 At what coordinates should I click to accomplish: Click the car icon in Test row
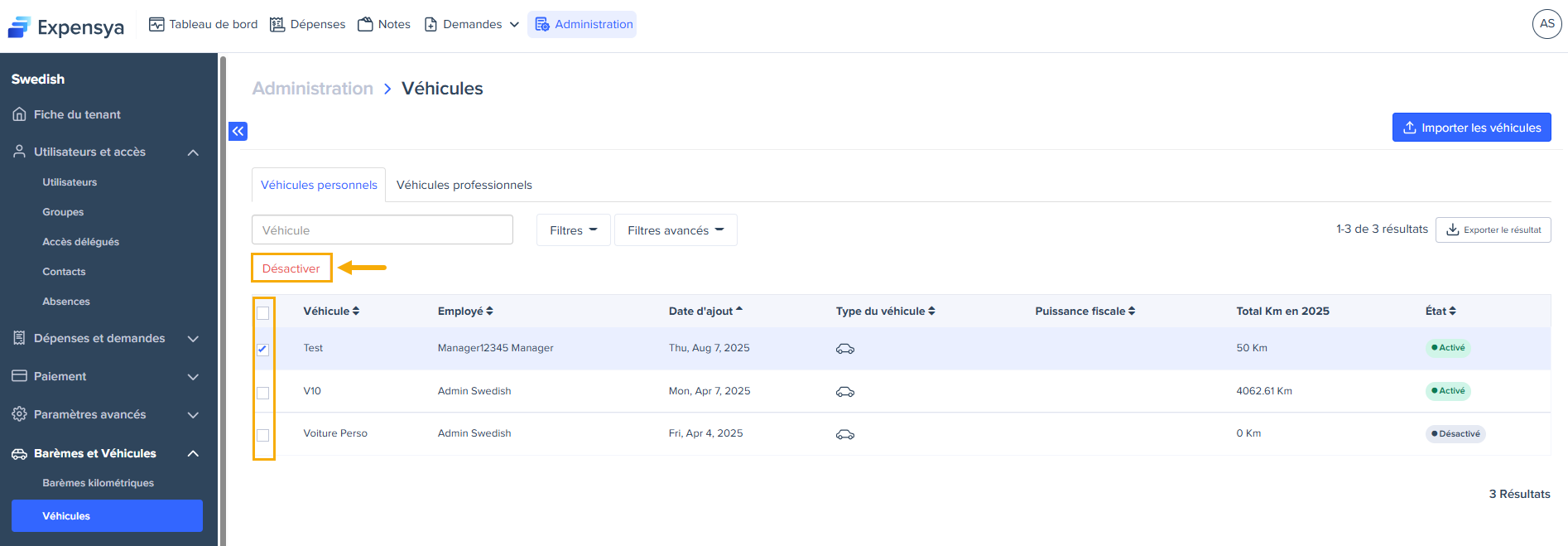tap(844, 349)
